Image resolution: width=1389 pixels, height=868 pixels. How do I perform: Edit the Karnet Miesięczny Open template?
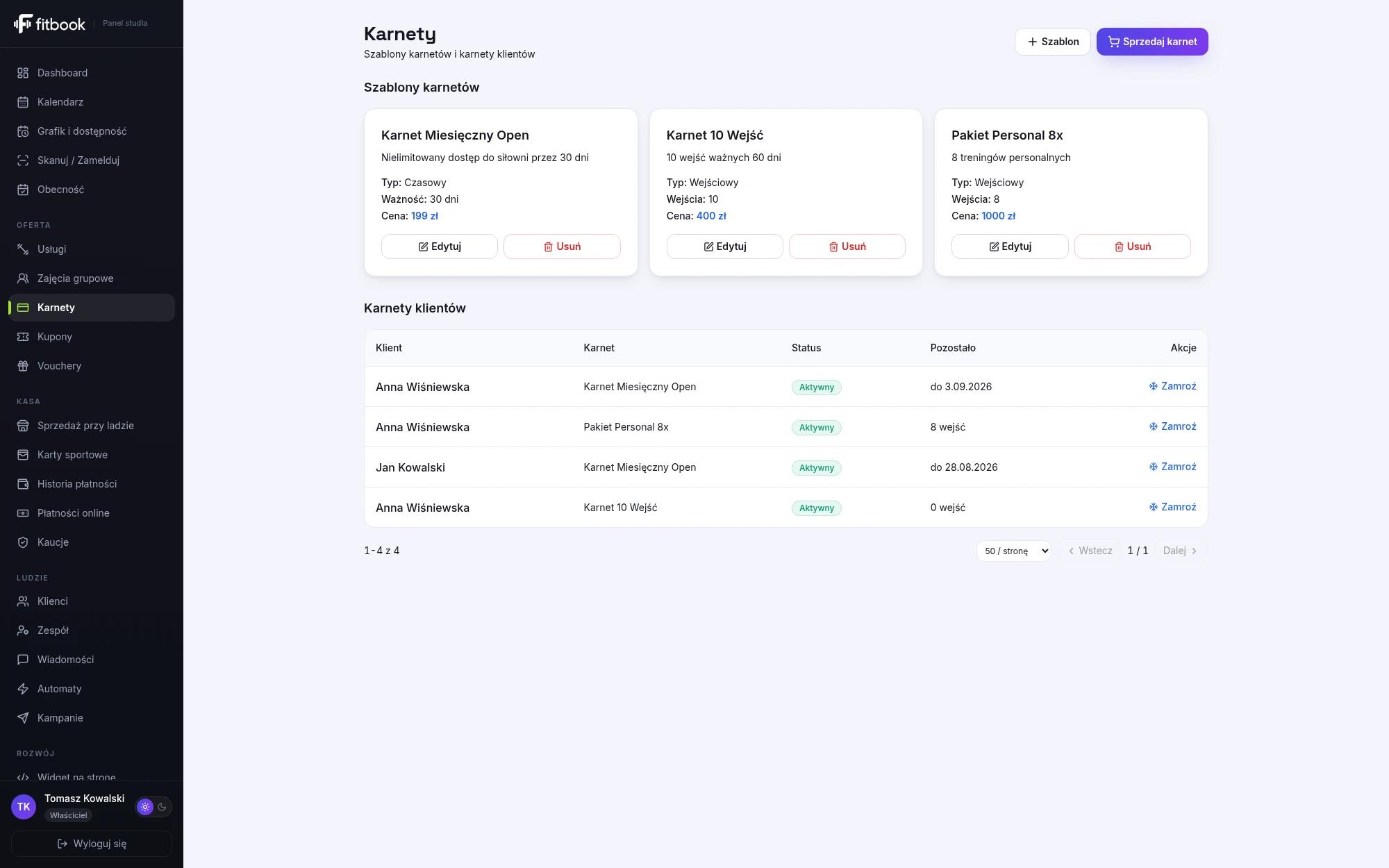coord(439,247)
